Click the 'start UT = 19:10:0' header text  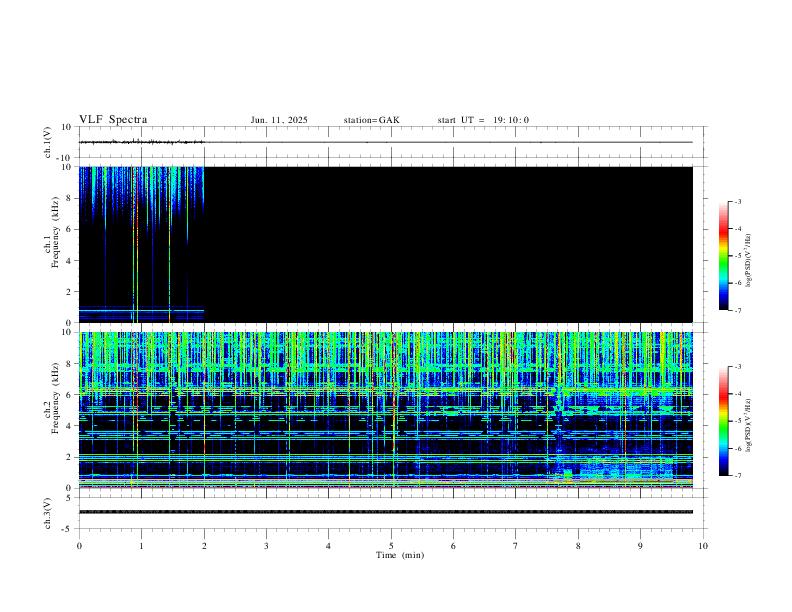click(x=483, y=120)
